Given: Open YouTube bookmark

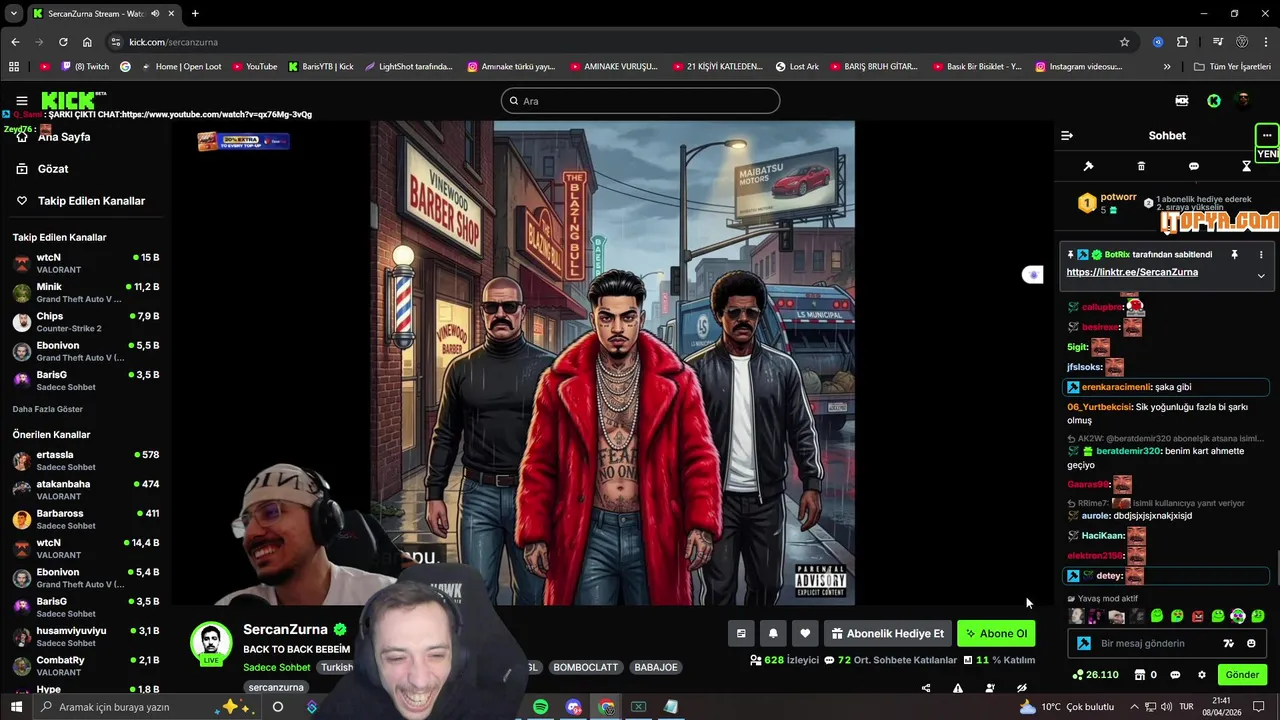Looking at the screenshot, I should [x=254, y=67].
